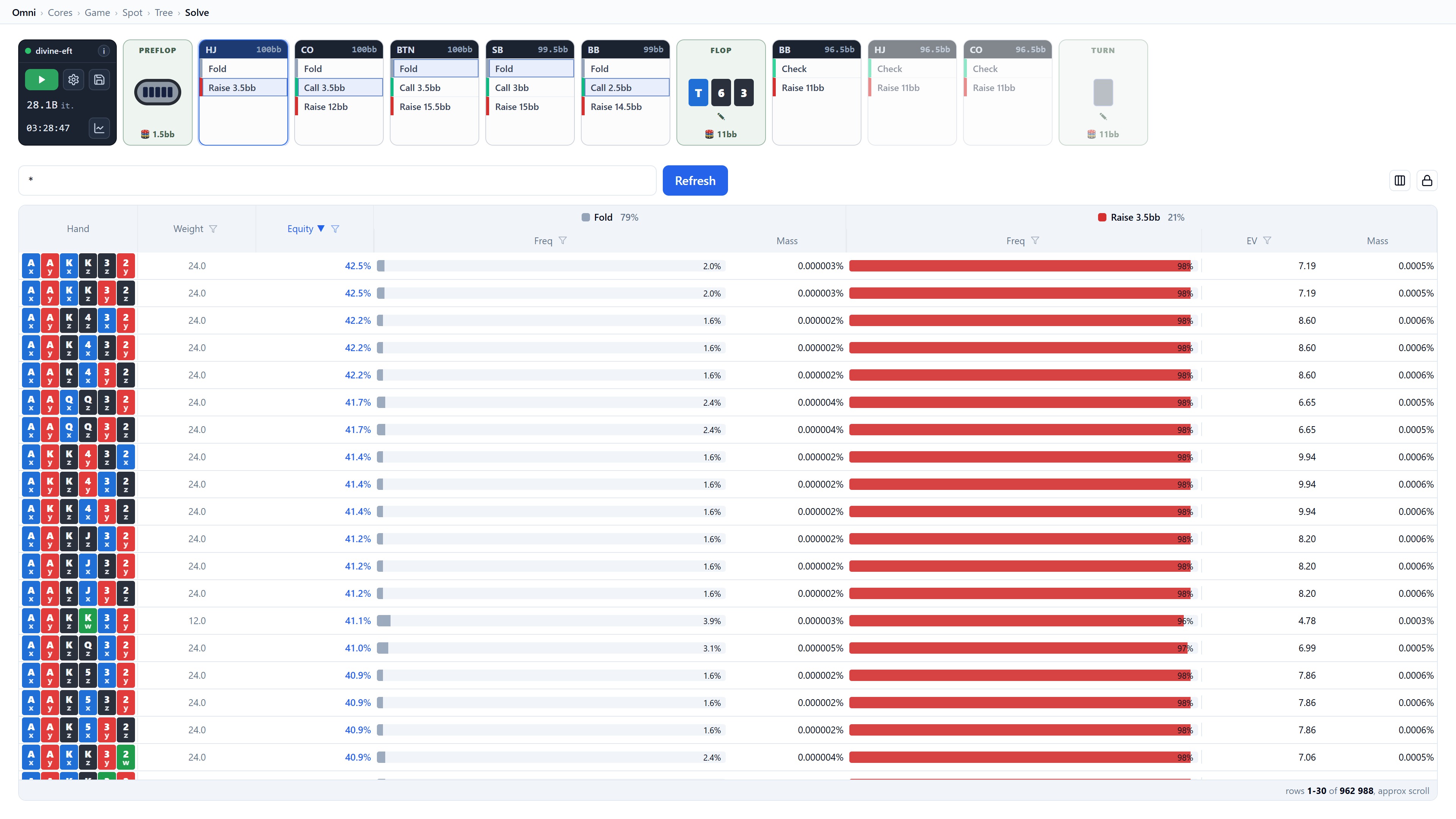
Task: Click the info icon next to divine-eft
Action: (104, 51)
